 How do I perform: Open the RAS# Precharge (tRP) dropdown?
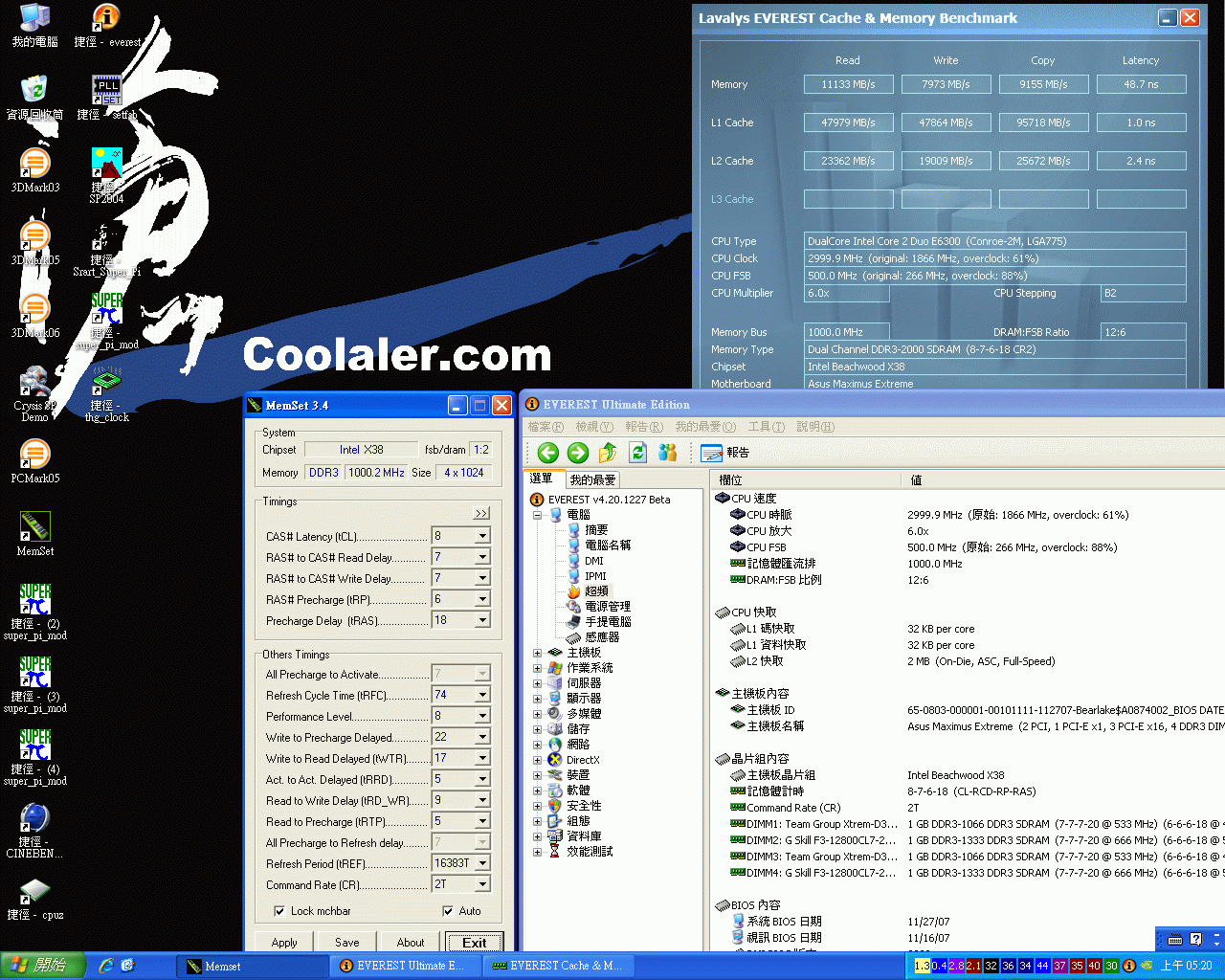[482, 599]
